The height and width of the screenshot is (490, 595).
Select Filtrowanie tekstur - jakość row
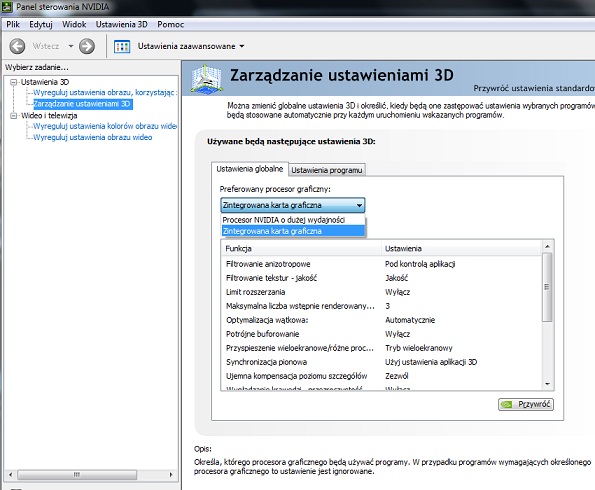(381, 278)
